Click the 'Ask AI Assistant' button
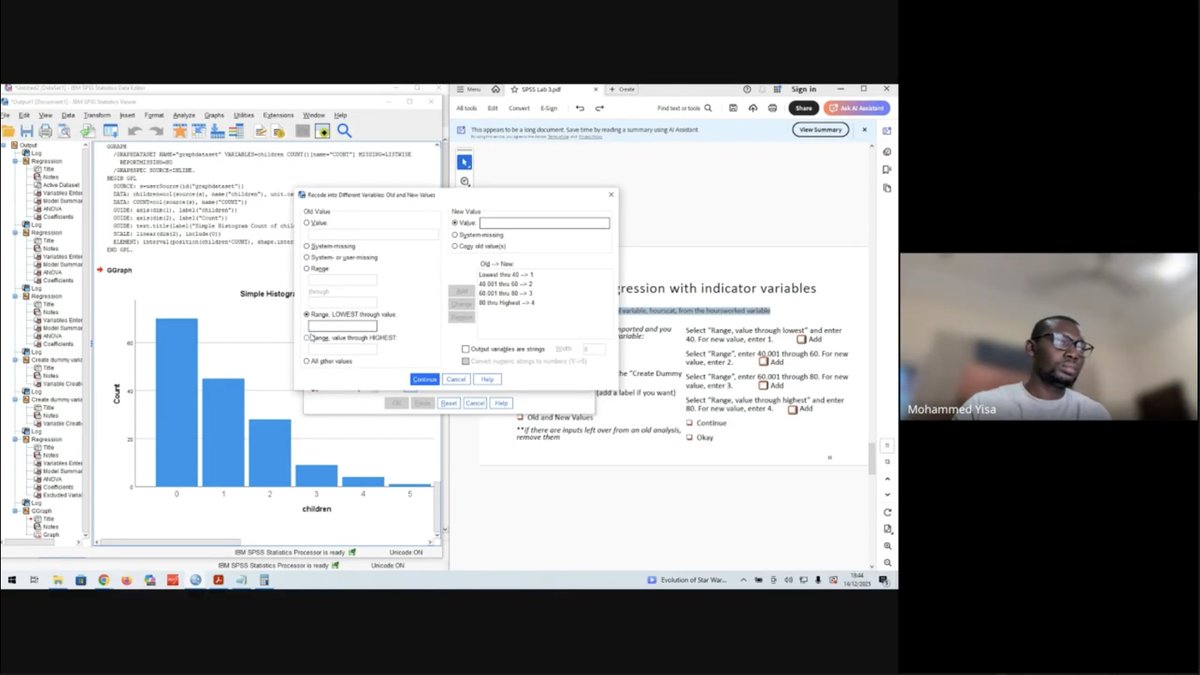1200x675 pixels. tap(856, 108)
